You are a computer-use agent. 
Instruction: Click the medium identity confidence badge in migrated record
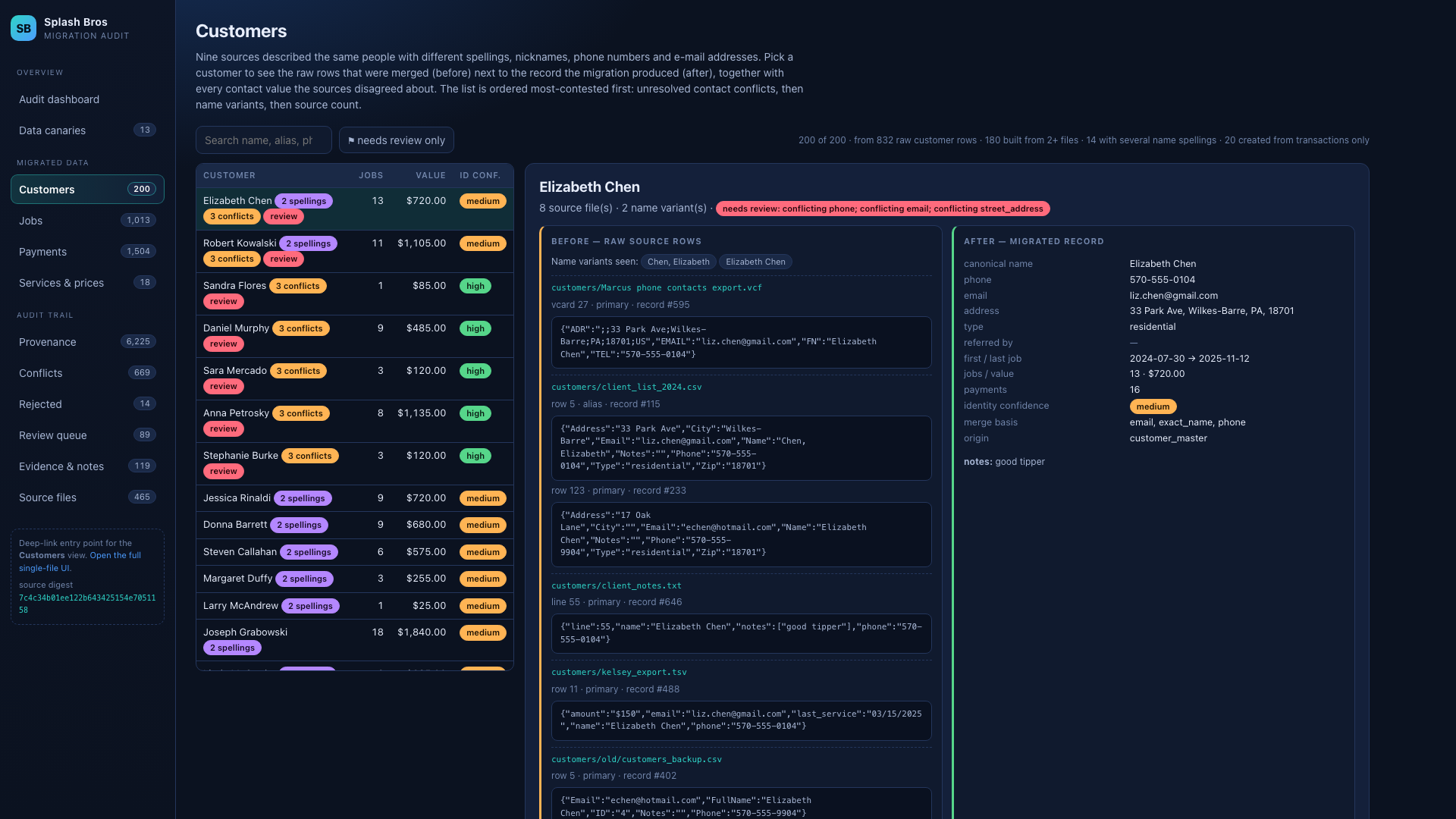point(1153,406)
